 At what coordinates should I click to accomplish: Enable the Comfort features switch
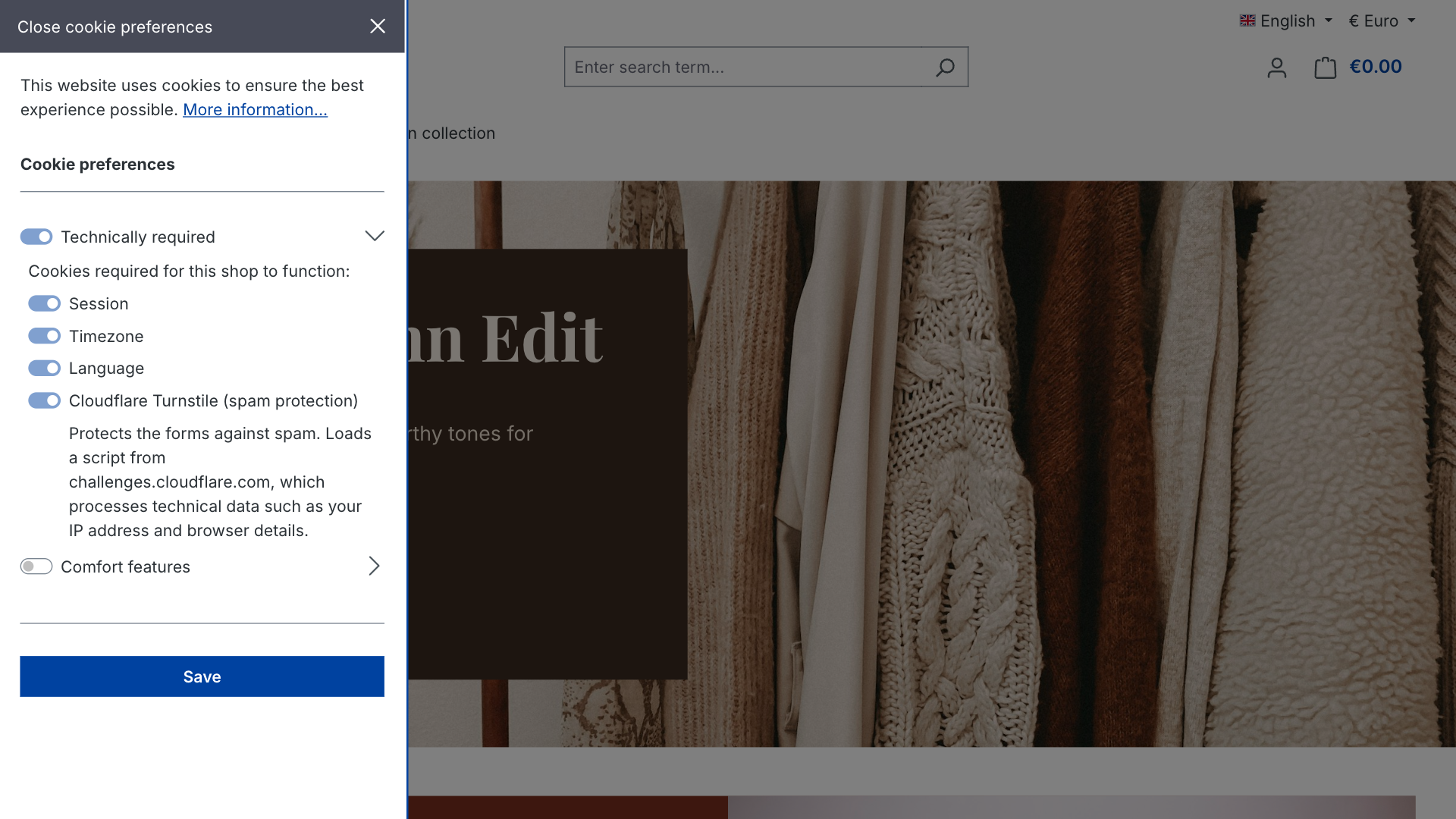pyautogui.click(x=36, y=566)
